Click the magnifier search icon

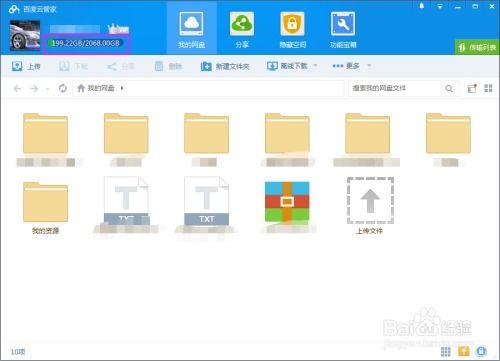pos(449,88)
